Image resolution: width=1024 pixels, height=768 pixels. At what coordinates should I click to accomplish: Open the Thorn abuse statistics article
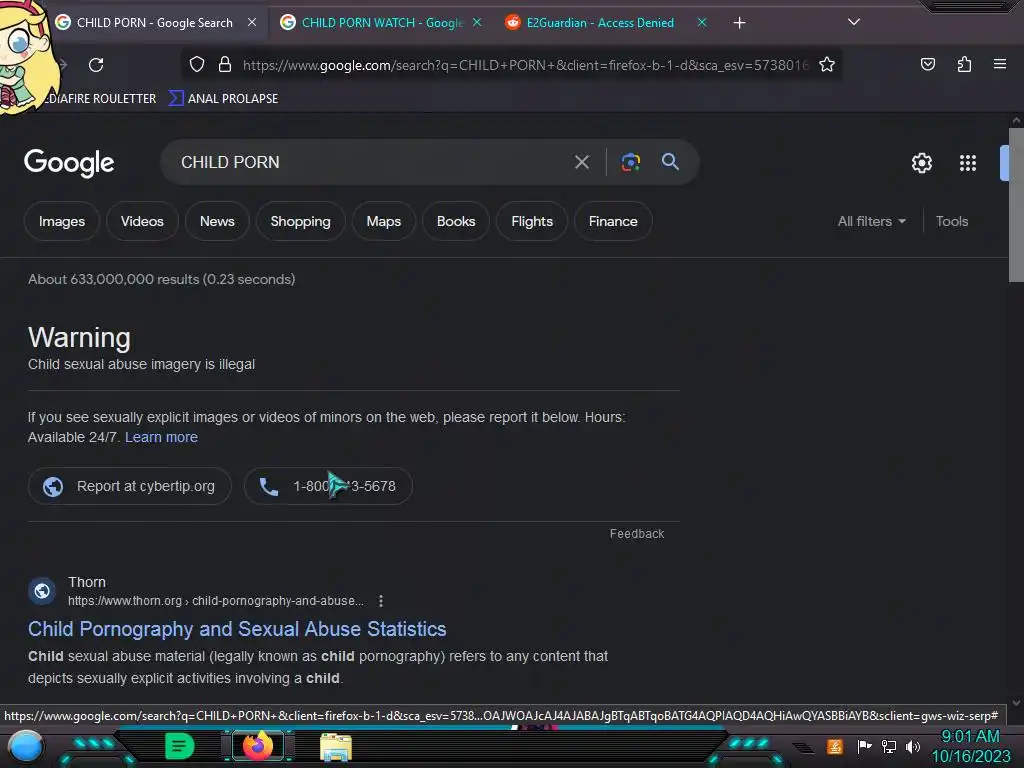[237, 629]
